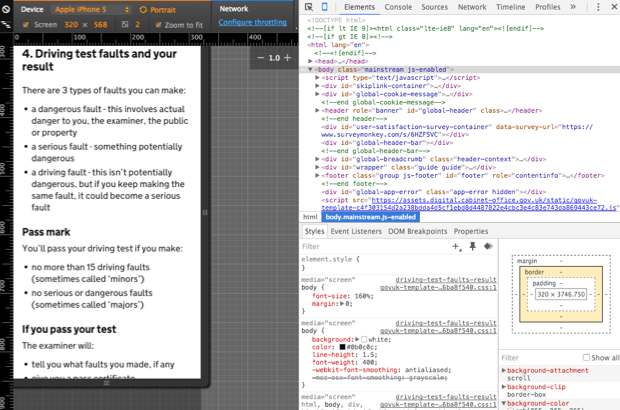Click the inspect element picker icon
The height and width of the screenshot is (410, 620).
coord(309,7)
